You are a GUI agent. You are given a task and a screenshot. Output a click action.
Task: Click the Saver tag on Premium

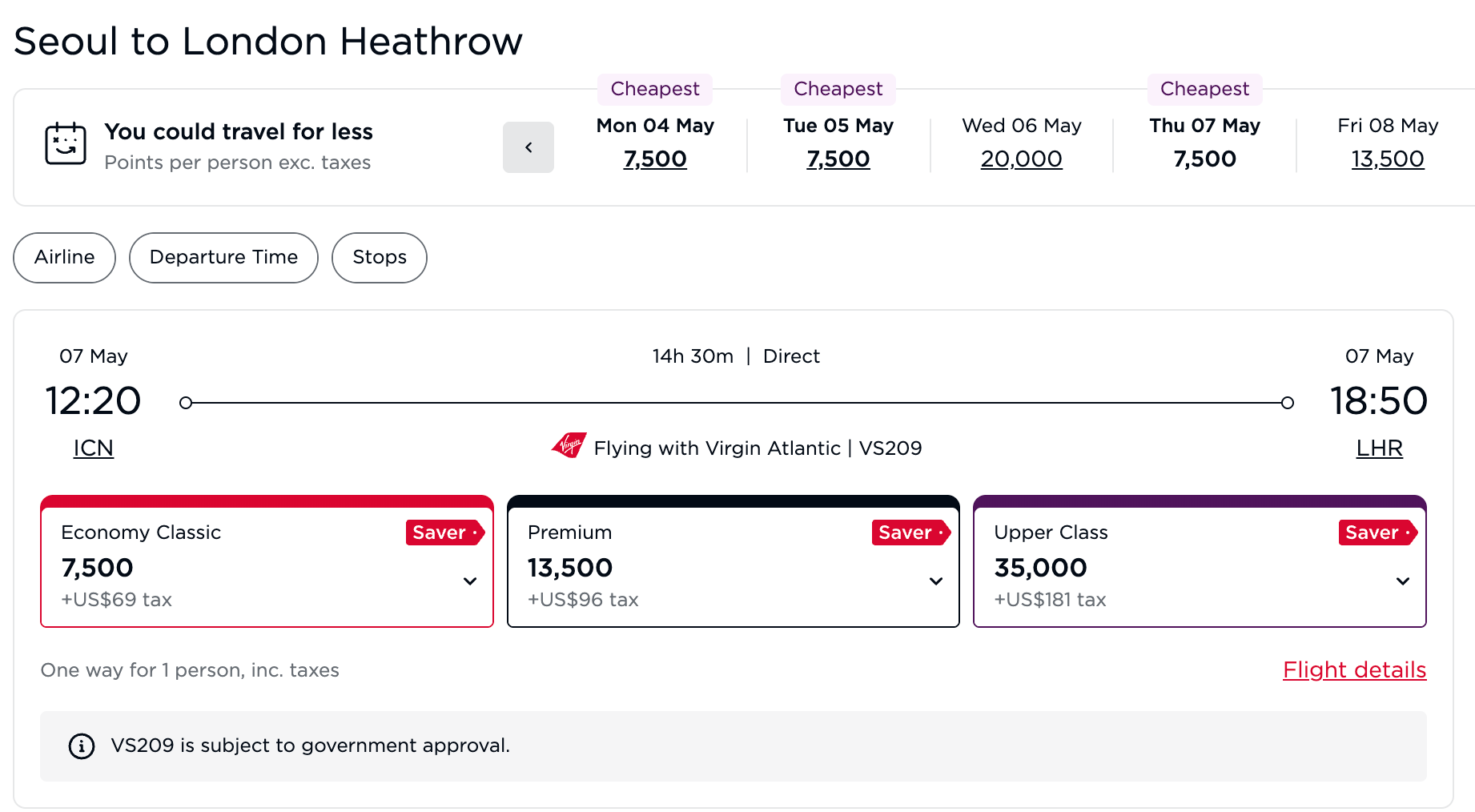click(910, 533)
